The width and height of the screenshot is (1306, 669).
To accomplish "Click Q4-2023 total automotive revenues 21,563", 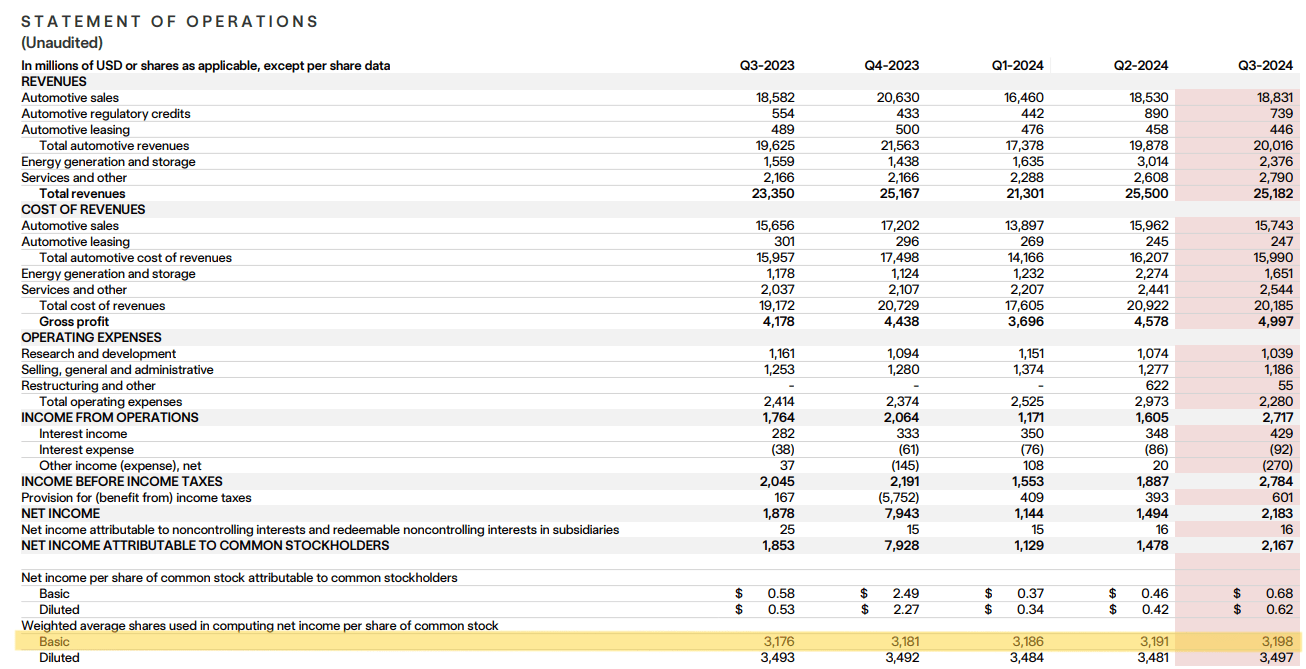I will coord(900,146).
